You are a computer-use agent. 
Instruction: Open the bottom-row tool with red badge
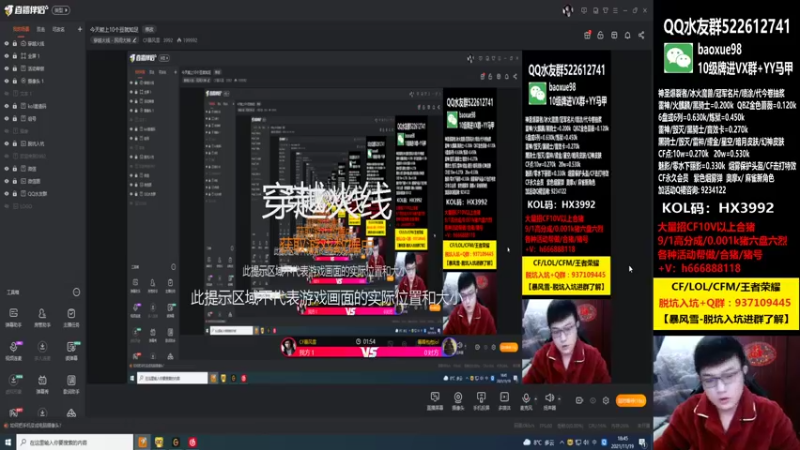tap(14, 412)
